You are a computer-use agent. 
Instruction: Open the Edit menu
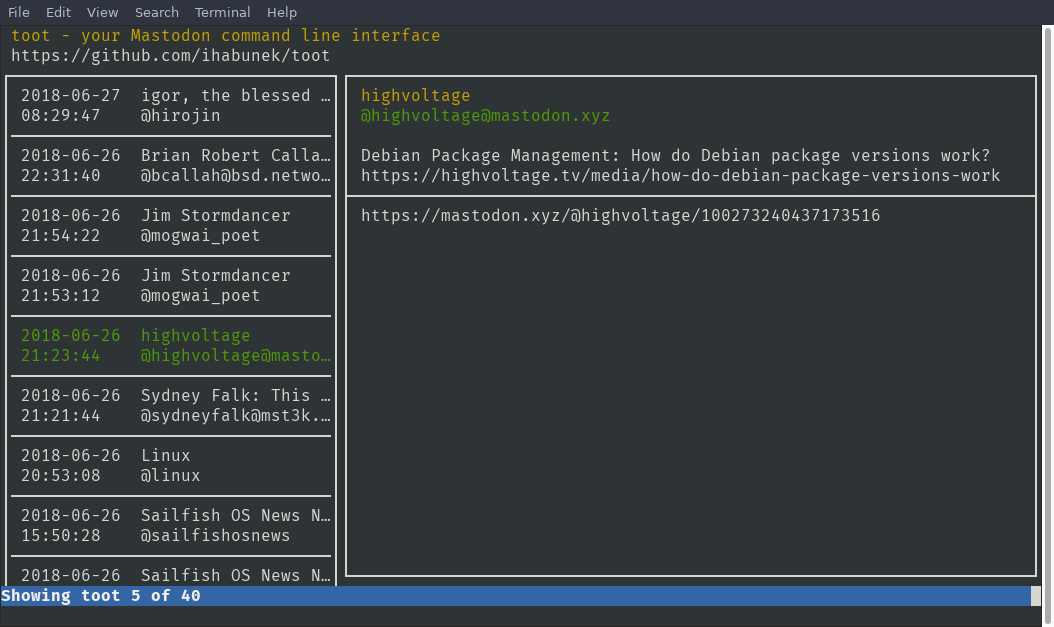click(x=58, y=12)
